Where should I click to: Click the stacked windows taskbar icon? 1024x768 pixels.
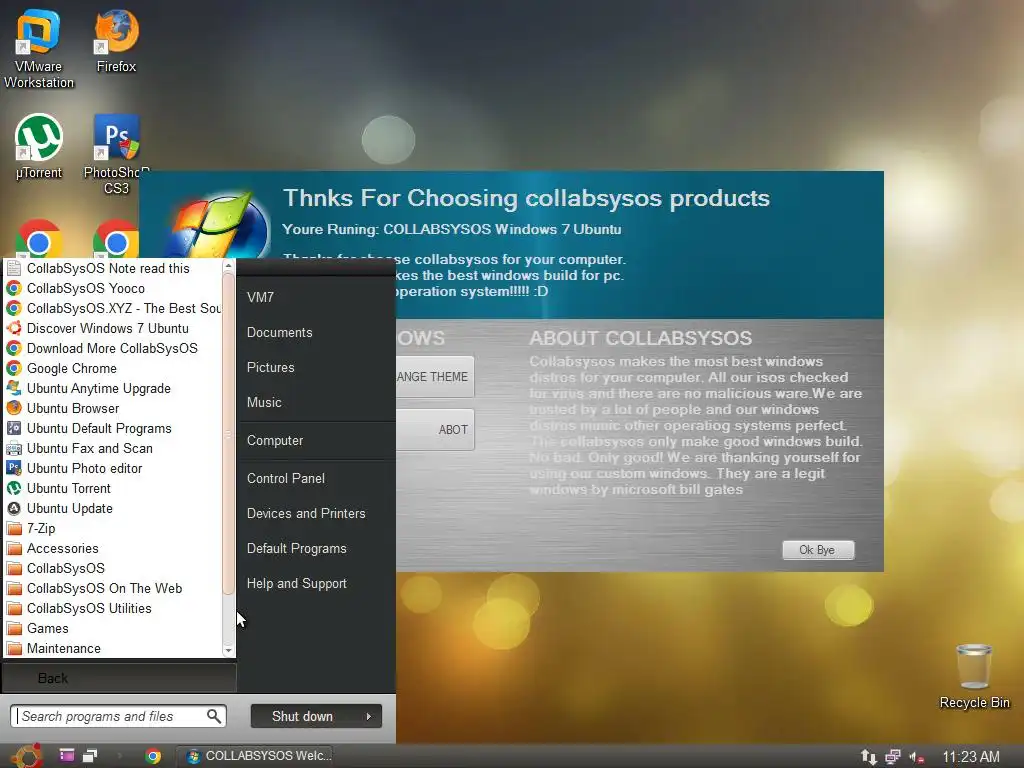click(90, 756)
